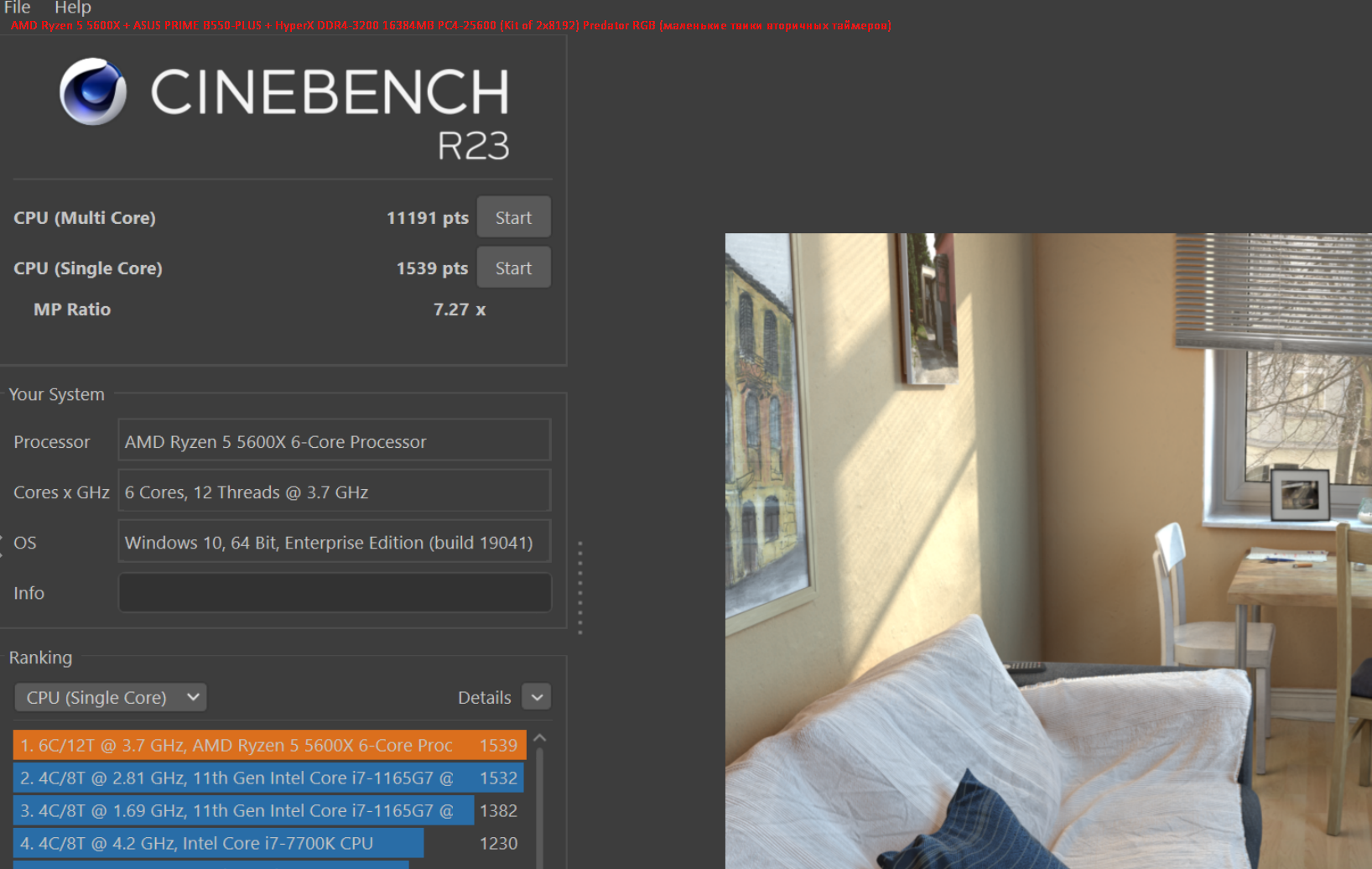
Task: Open the File menu
Action: (x=18, y=8)
